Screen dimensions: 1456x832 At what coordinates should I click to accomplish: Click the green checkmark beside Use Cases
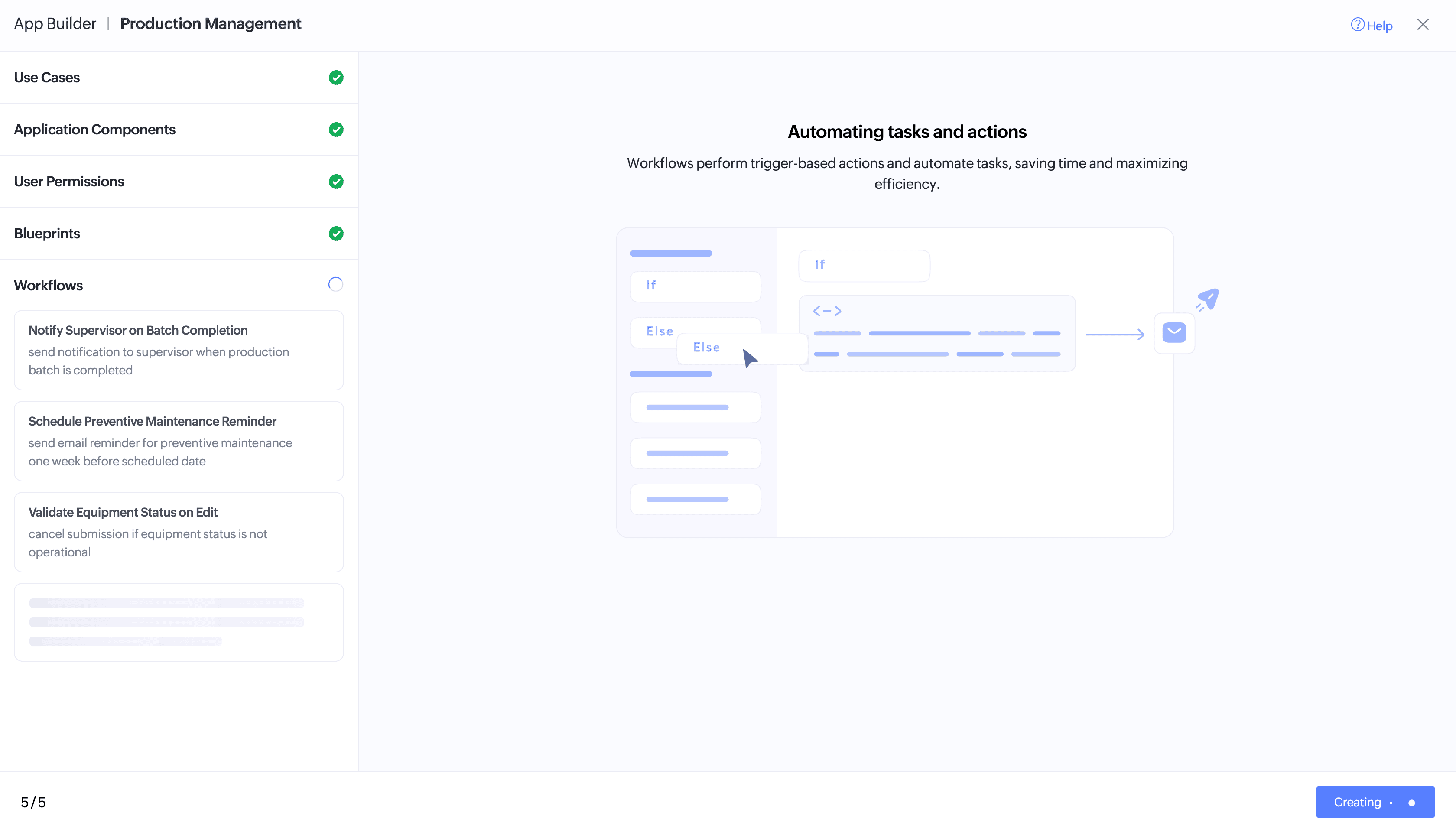[336, 78]
